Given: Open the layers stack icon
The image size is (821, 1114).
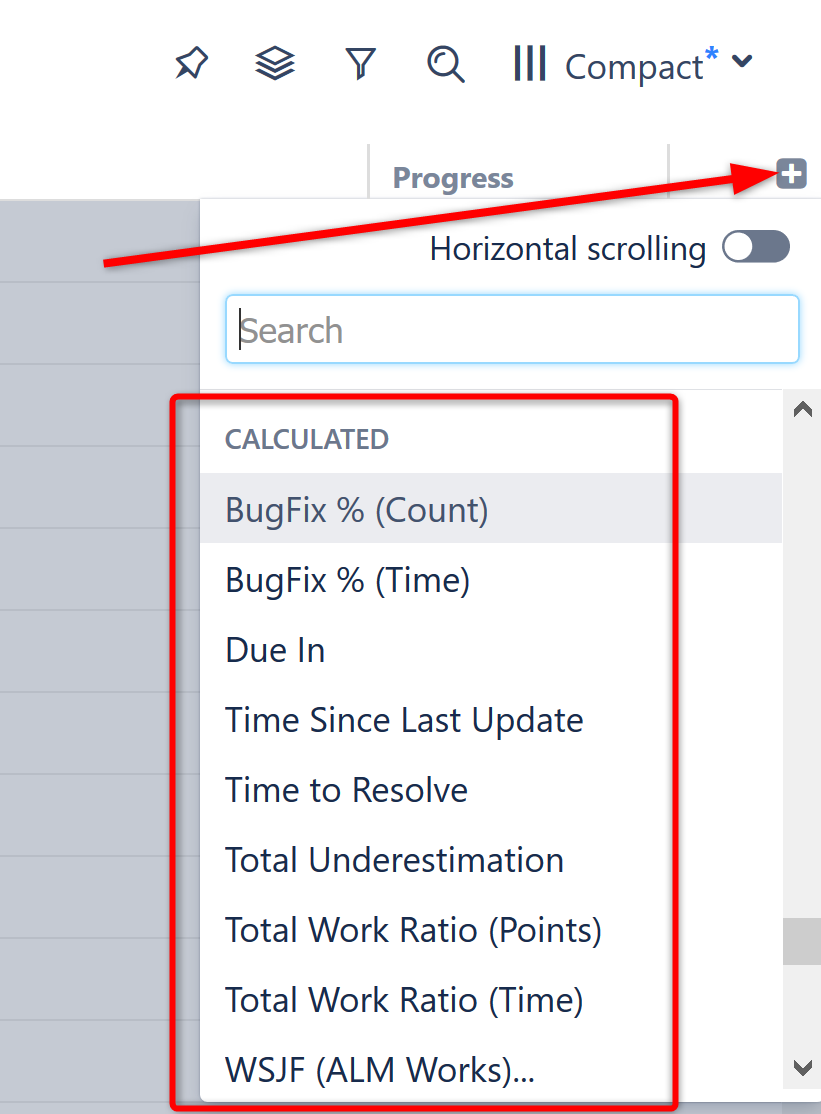Looking at the screenshot, I should [275, 65].
